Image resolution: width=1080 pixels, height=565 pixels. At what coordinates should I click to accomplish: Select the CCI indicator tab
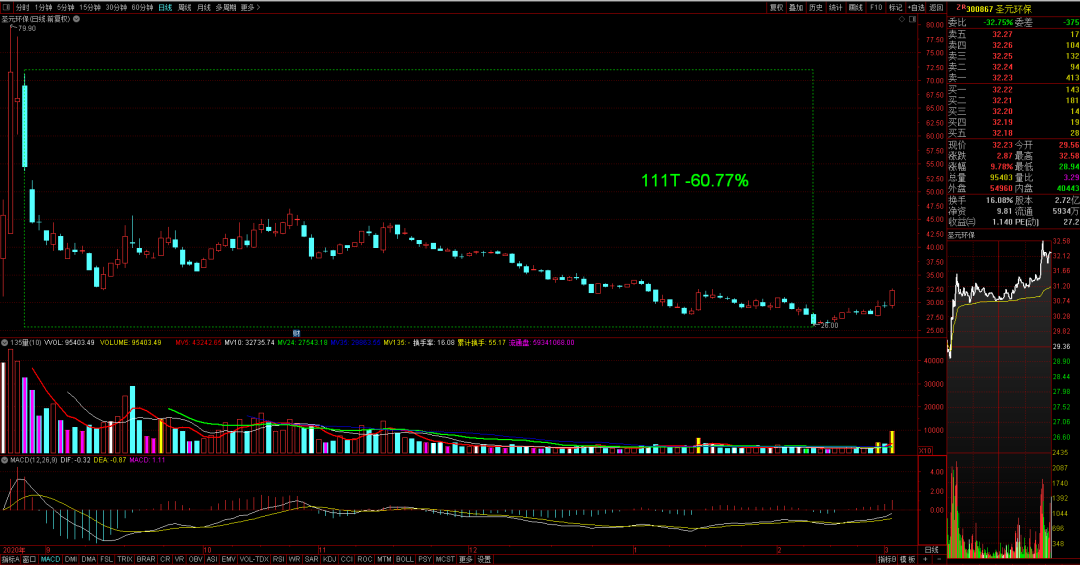(347, 559)
